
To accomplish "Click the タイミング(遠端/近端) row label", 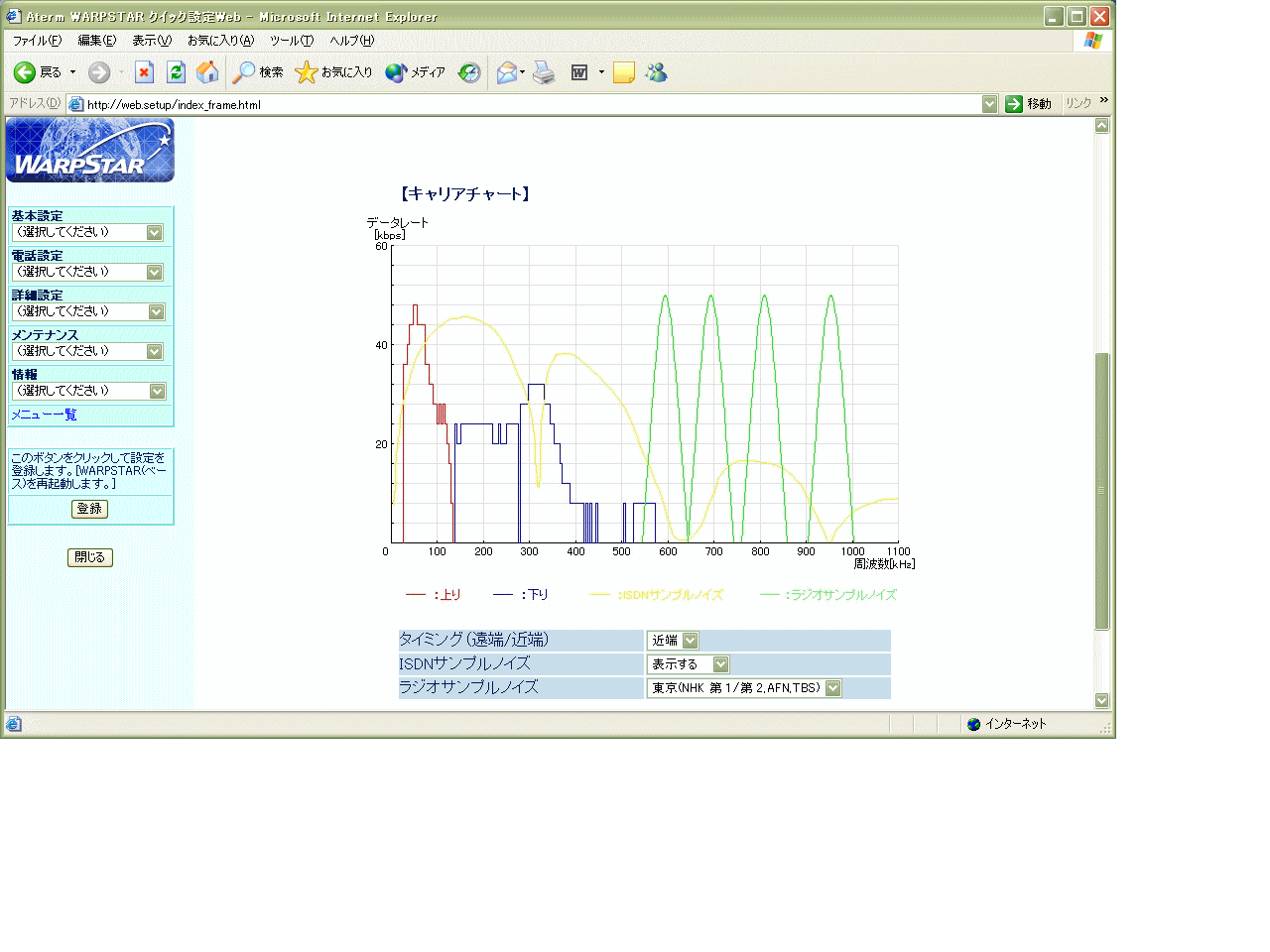I will [x=473, y=640].
